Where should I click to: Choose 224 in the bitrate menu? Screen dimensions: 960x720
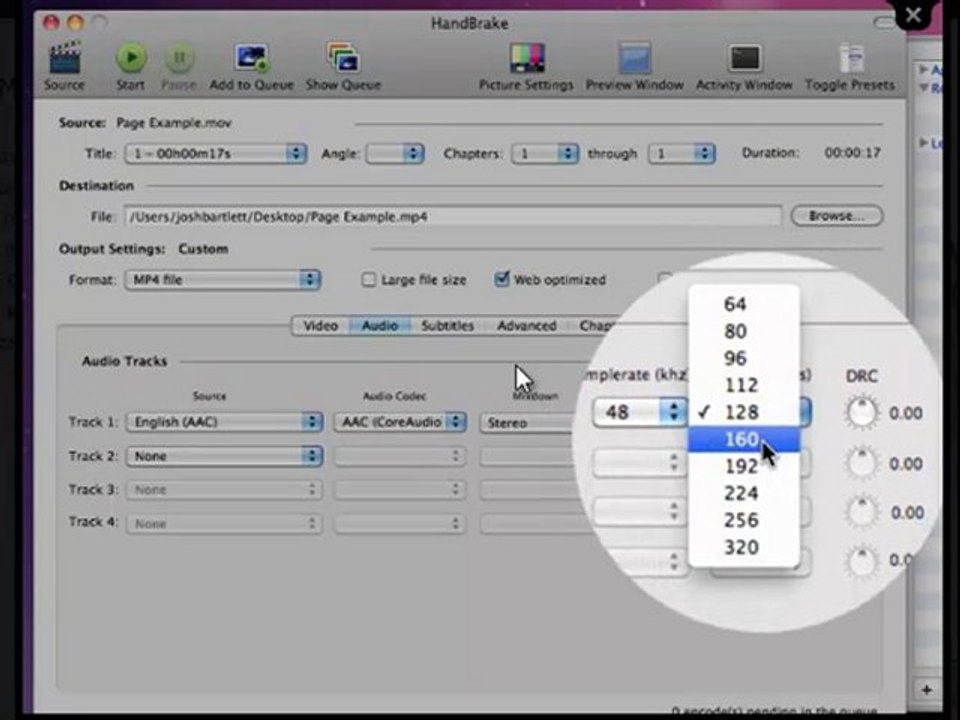tap(744, 493)
